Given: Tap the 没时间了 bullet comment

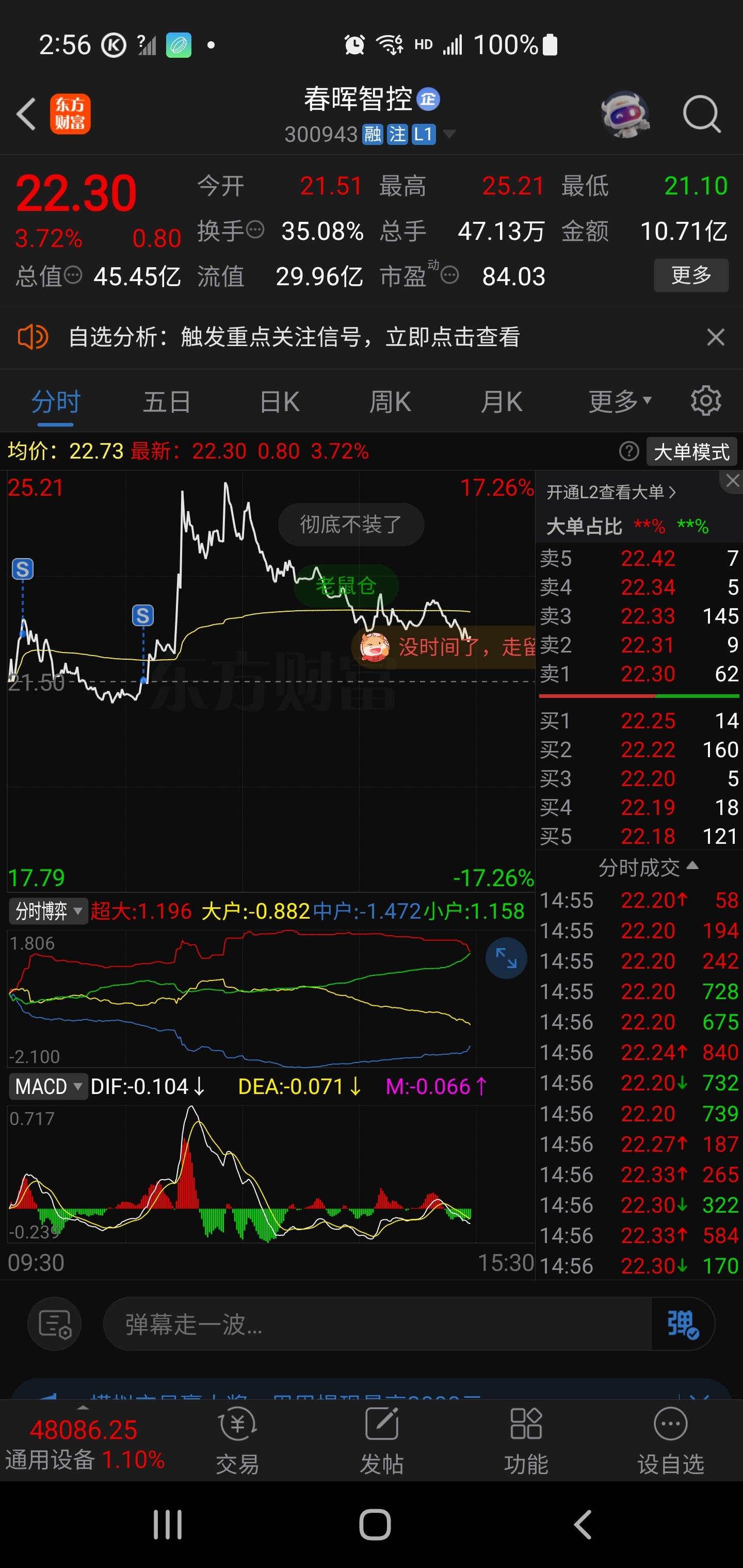Looking at the screenshot, I should 443,646.
